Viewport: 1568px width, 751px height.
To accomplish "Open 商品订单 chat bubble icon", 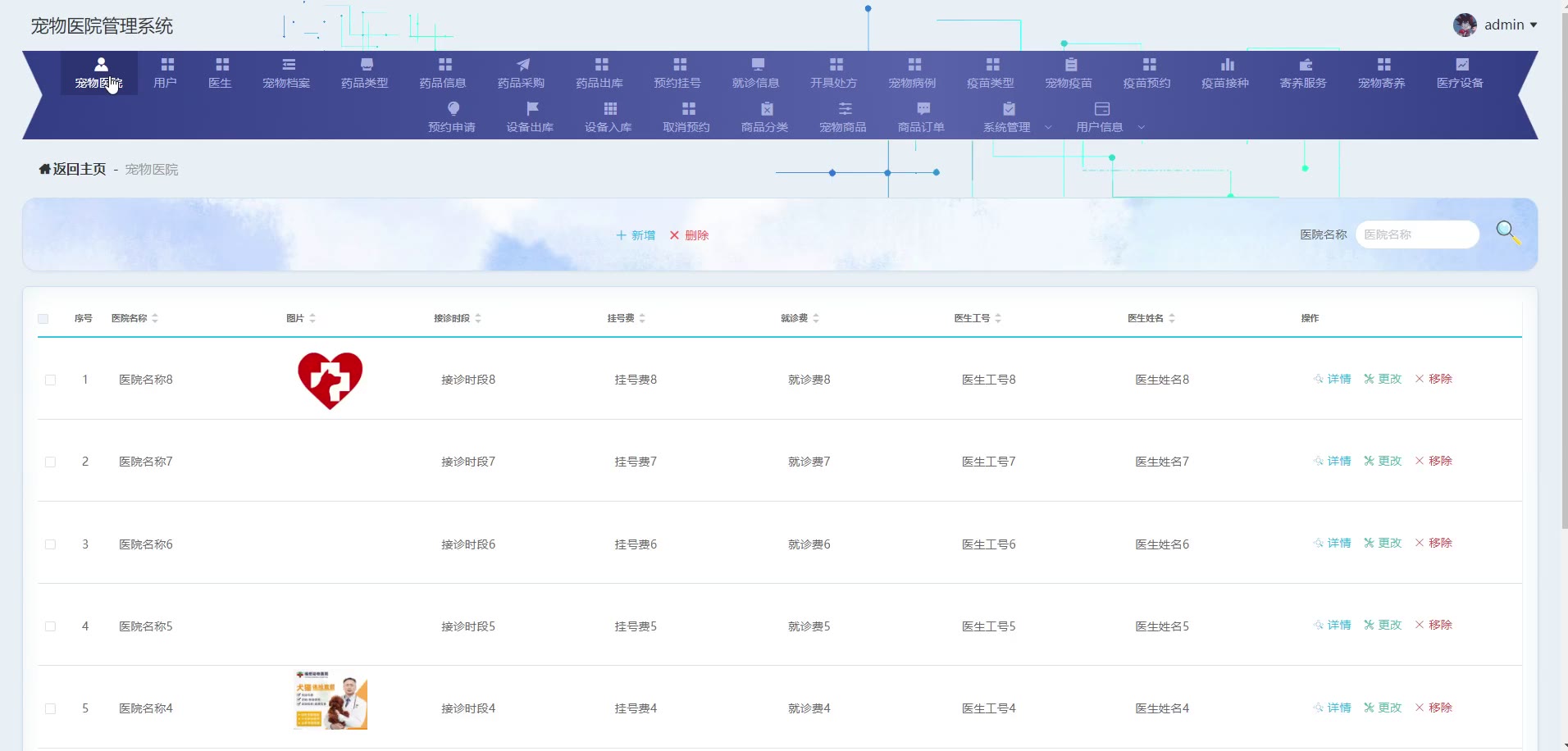I will tap(923, 109).
